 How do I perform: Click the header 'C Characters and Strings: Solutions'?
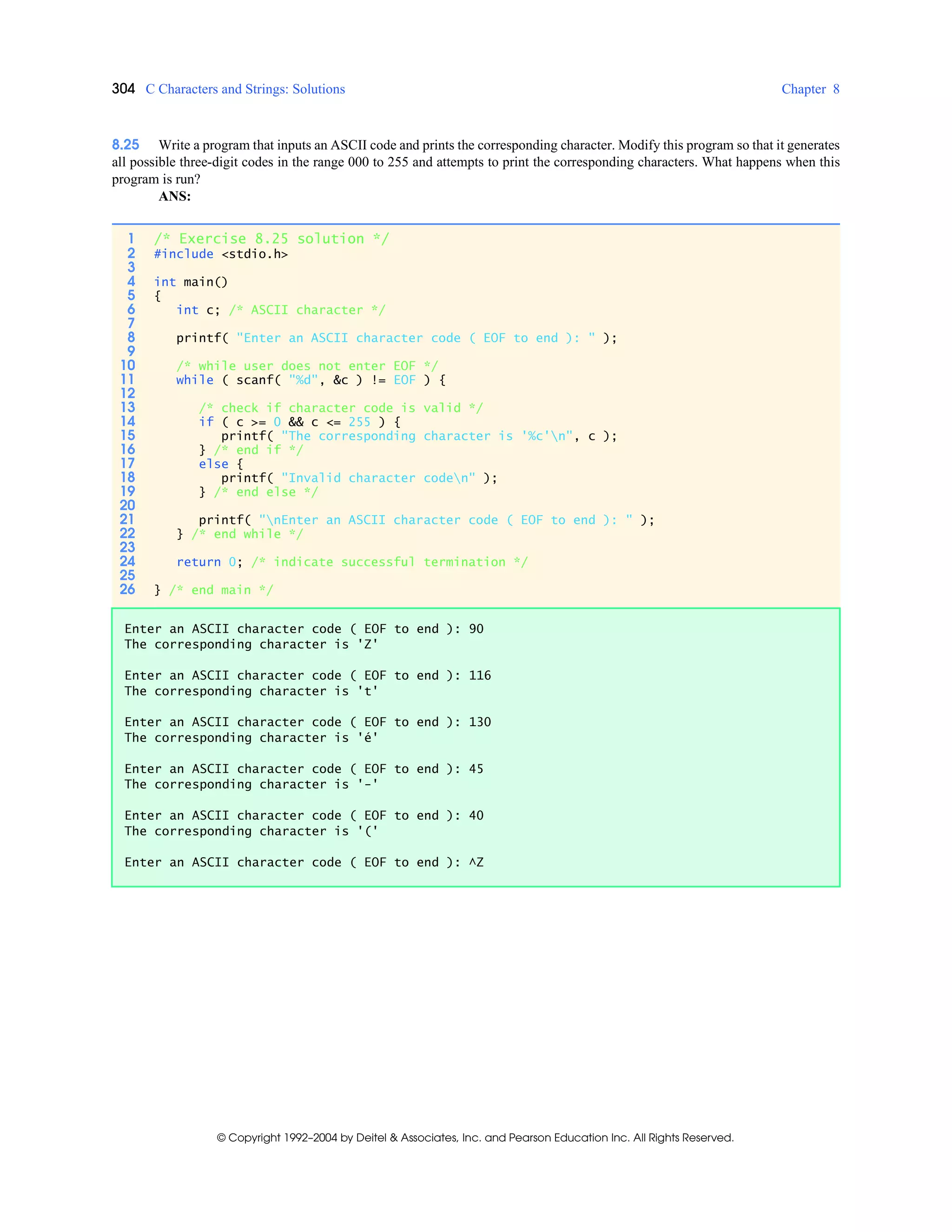click(x=245, y=89)
